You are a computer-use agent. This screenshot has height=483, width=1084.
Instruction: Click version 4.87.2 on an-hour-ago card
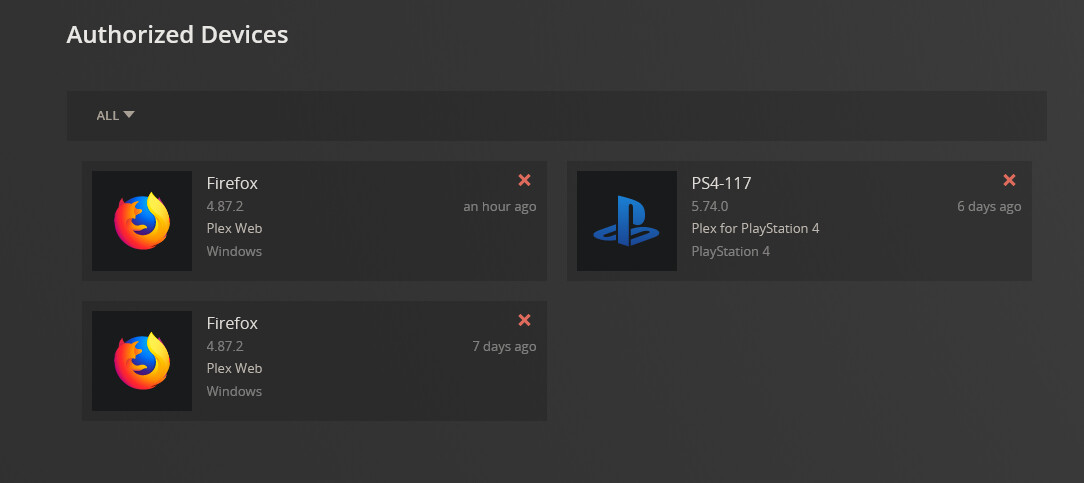coord(225,206)
